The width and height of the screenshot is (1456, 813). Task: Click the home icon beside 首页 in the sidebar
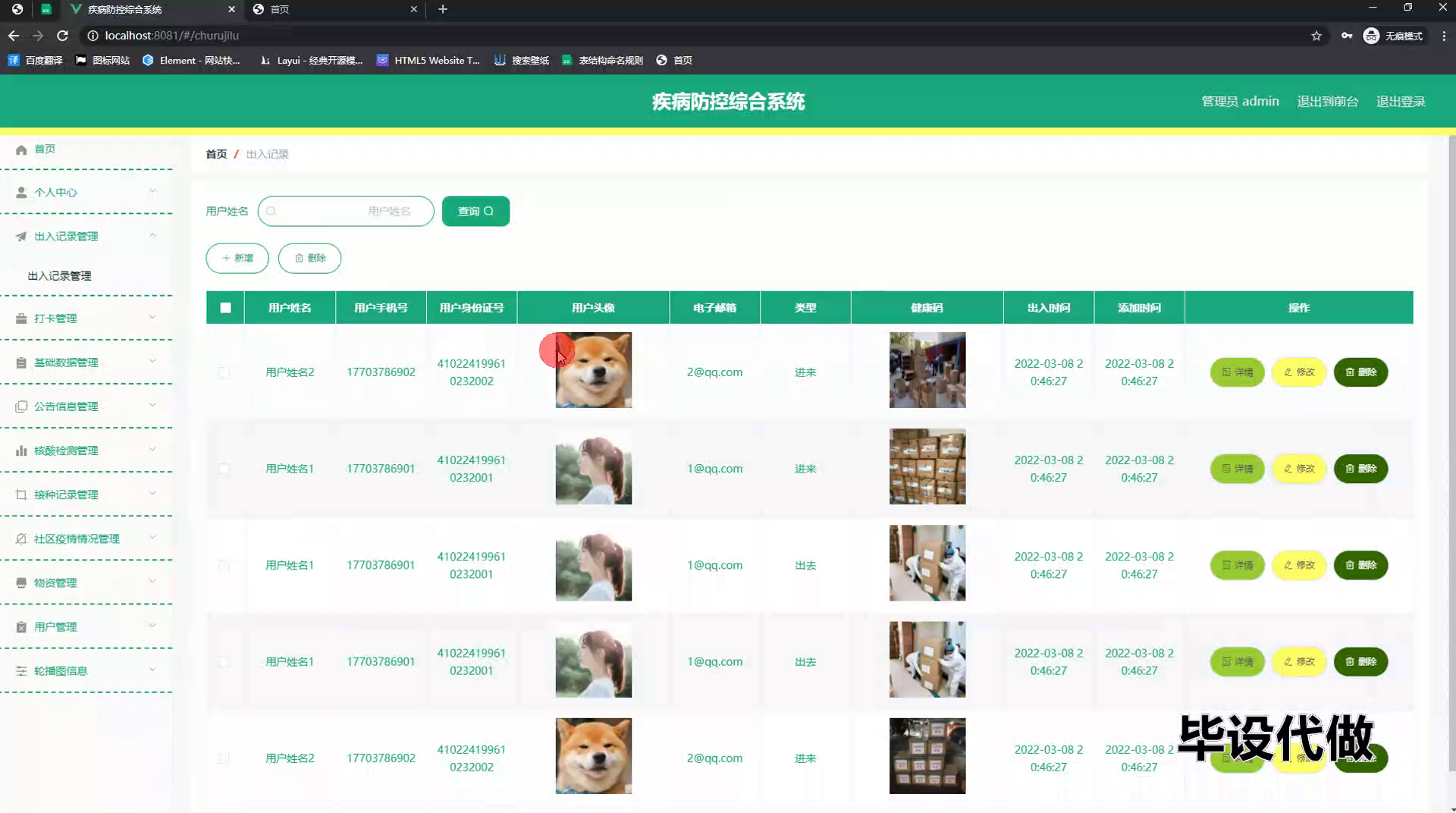click(21, 149)
